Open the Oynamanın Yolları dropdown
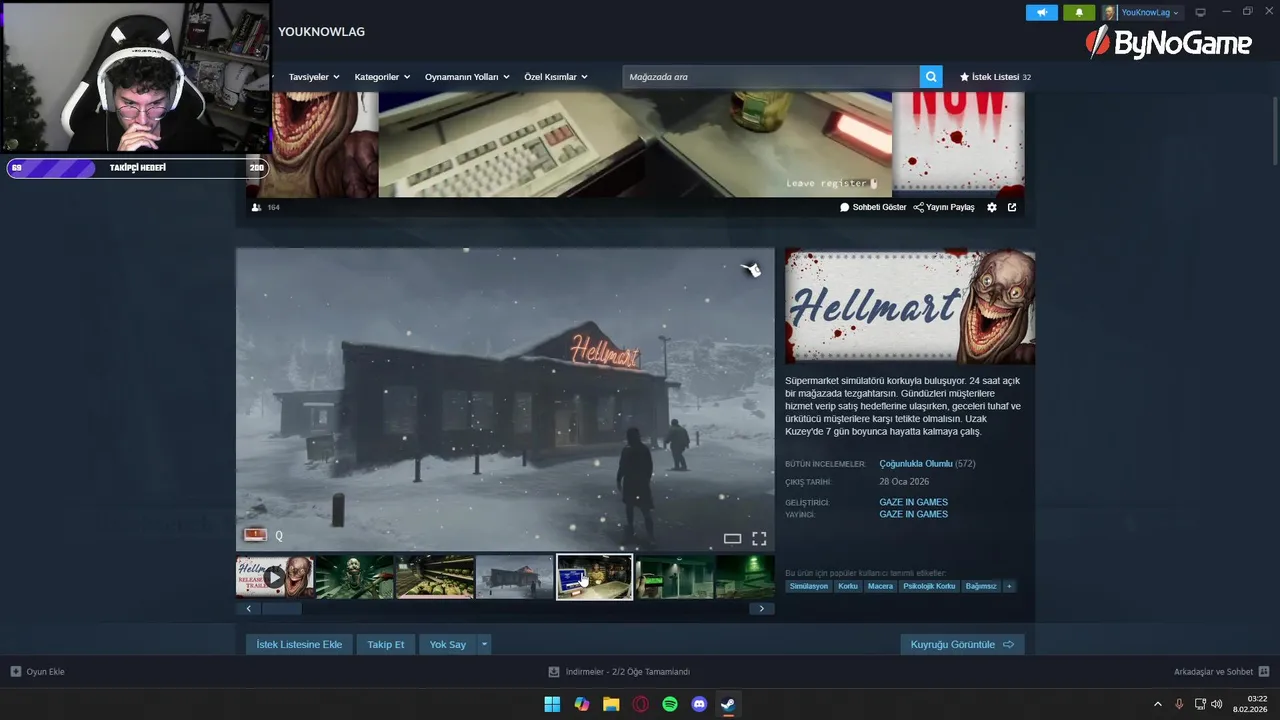The image size is (1280, 720). pos(467,77)
